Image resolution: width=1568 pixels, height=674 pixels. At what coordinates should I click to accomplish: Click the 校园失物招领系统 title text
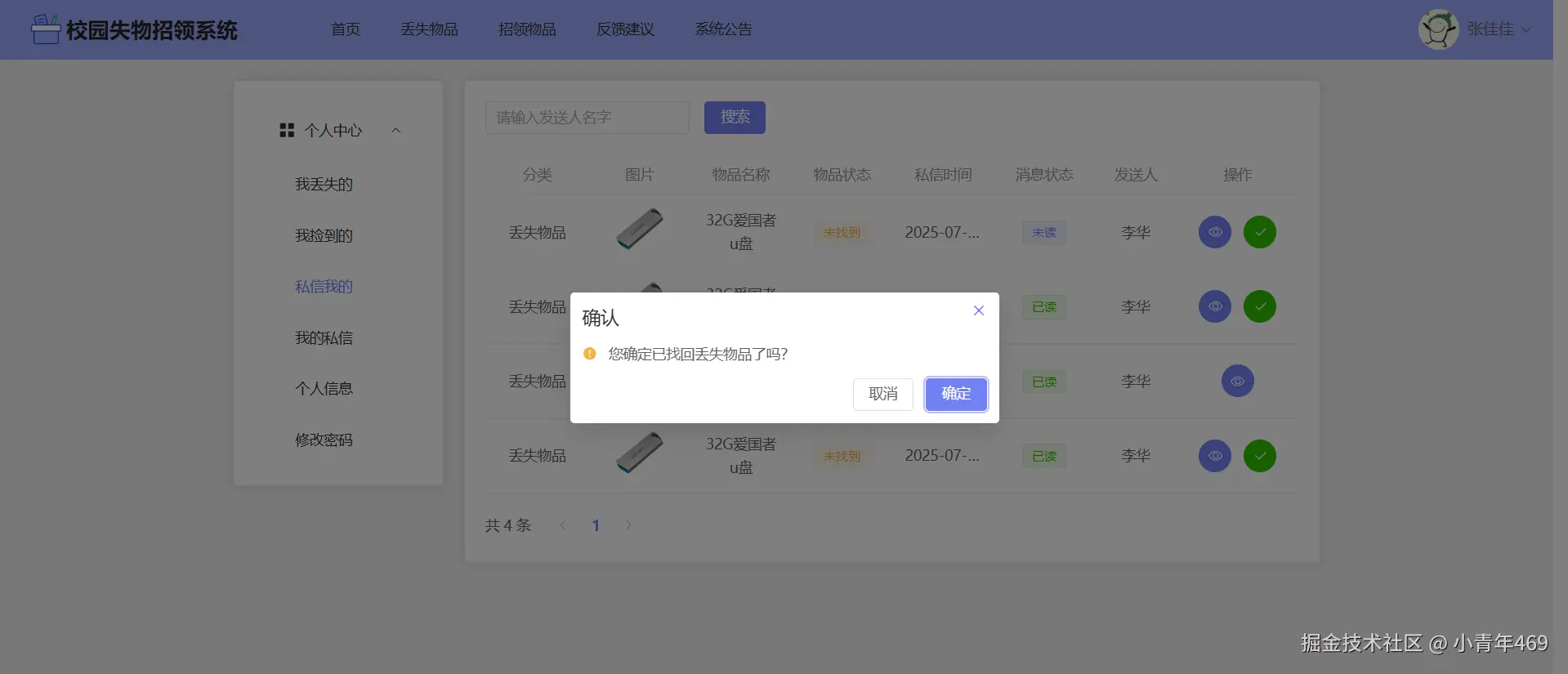(x=152, y=30)
